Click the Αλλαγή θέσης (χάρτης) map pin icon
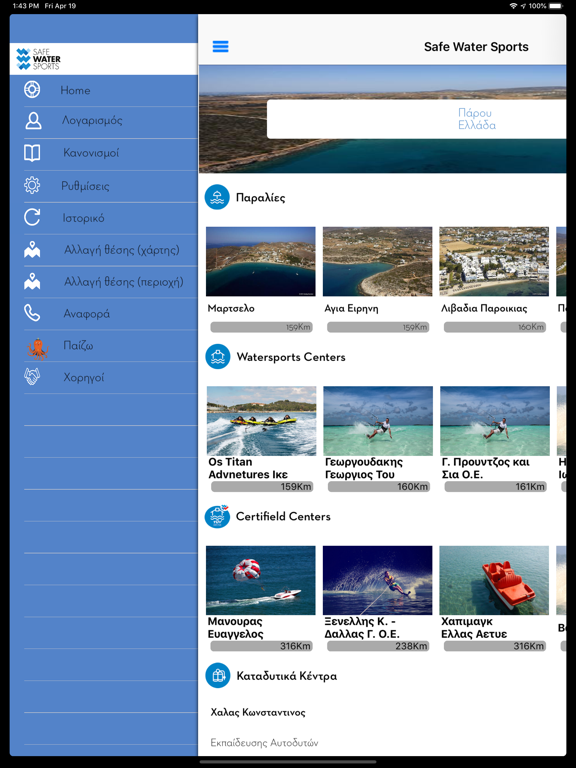The height and width of the screenshot is (768, 576). (32, 249)
